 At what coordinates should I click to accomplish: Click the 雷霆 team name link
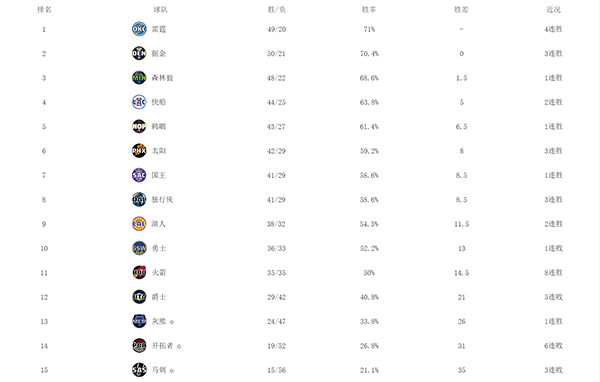[x=159, y=29]
